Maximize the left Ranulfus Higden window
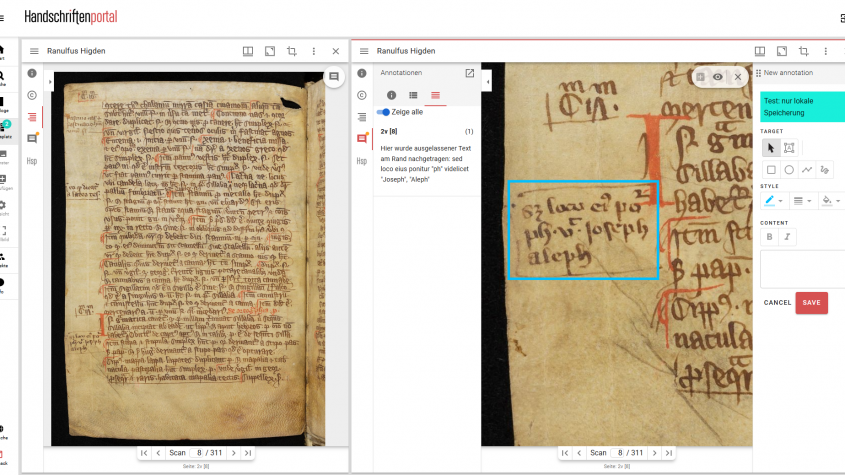Viewport: 845px width, 475px height. [x=270, y=51]
